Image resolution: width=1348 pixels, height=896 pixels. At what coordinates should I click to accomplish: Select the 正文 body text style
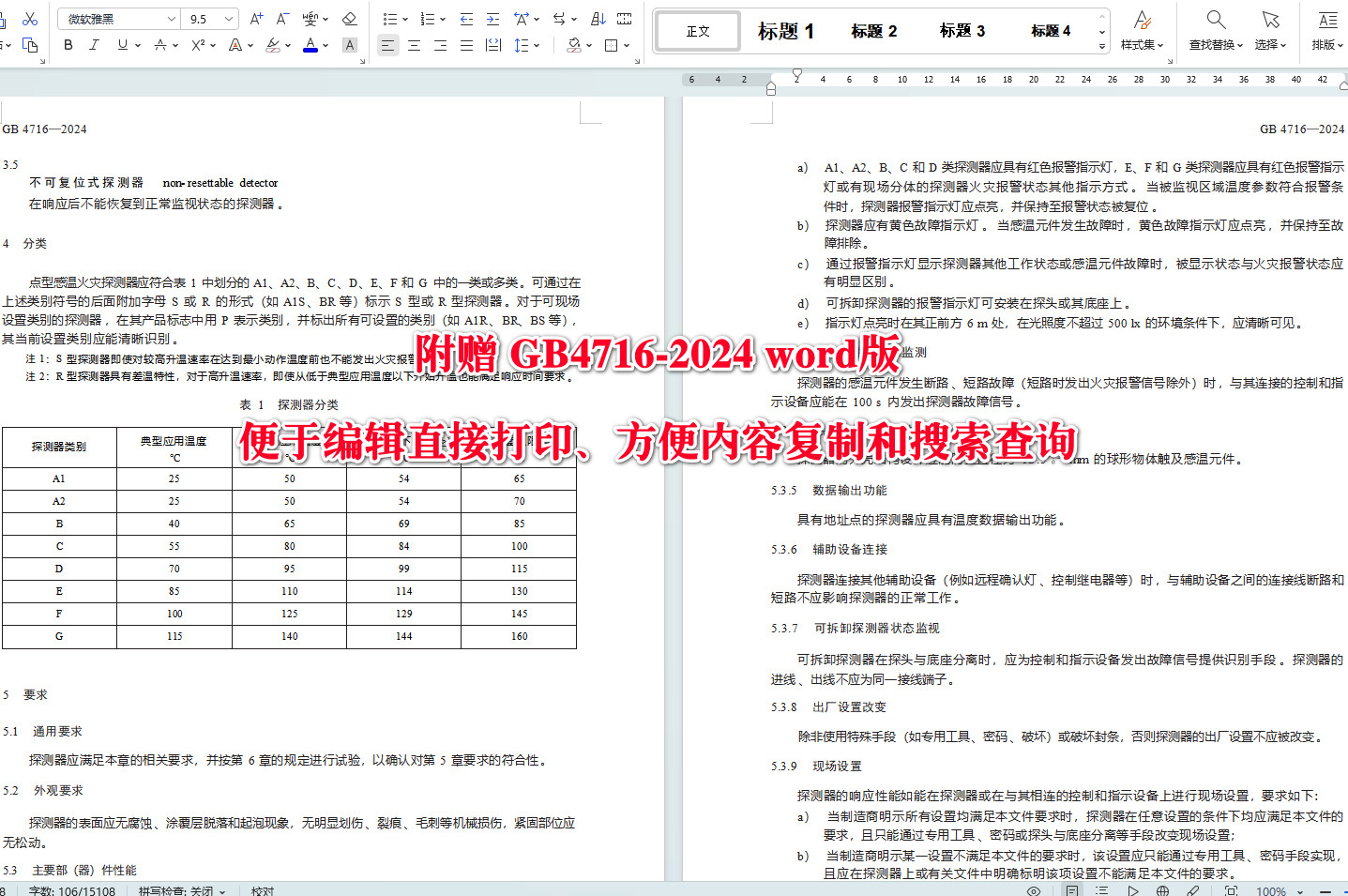697,31
